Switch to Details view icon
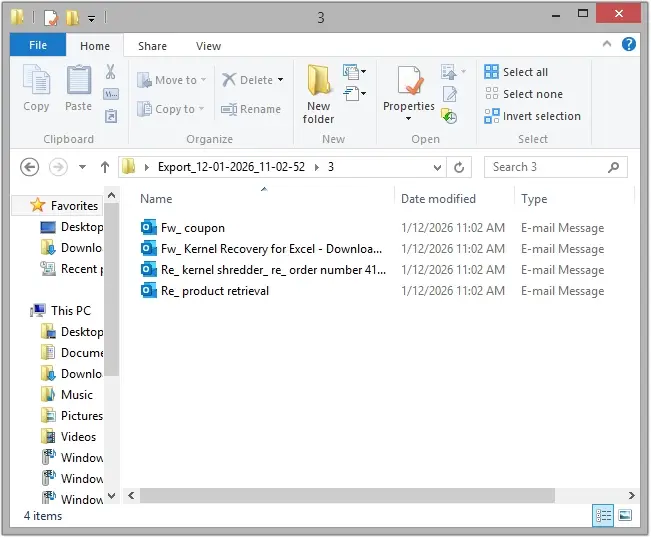Screen dimensions: 651x538 point(603,516)
